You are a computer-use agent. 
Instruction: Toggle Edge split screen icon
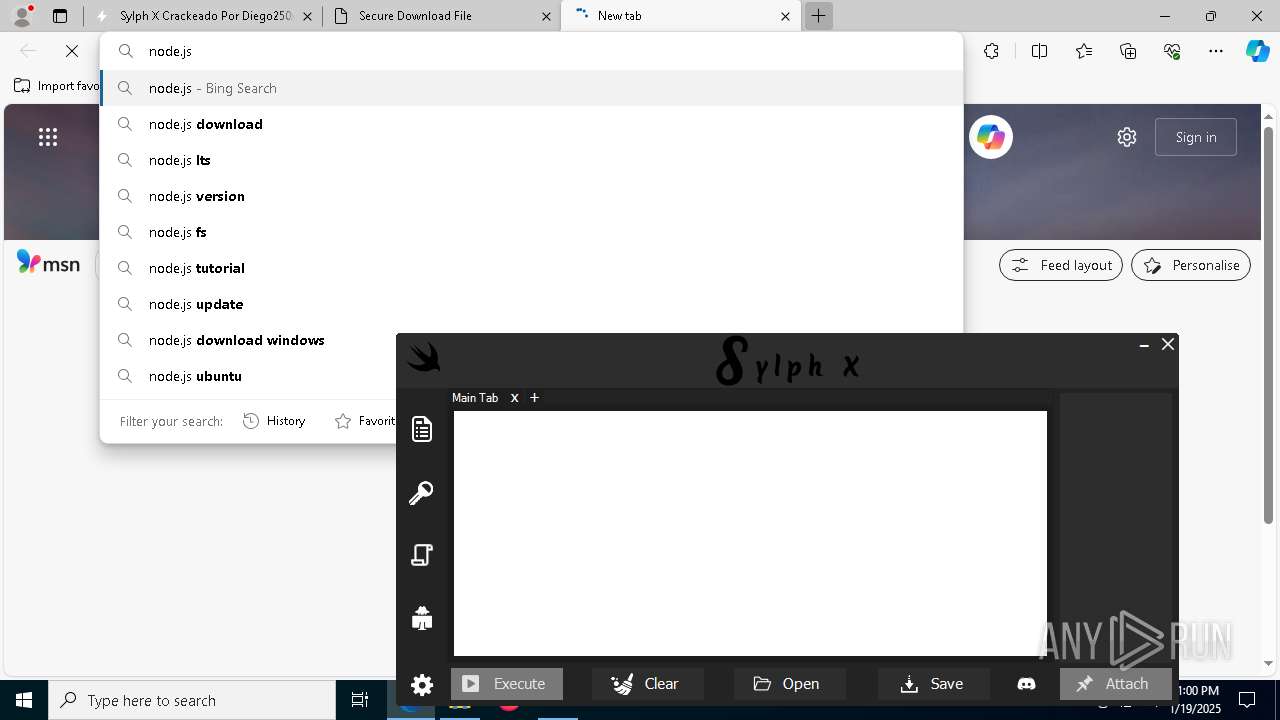click(1039, 51)
